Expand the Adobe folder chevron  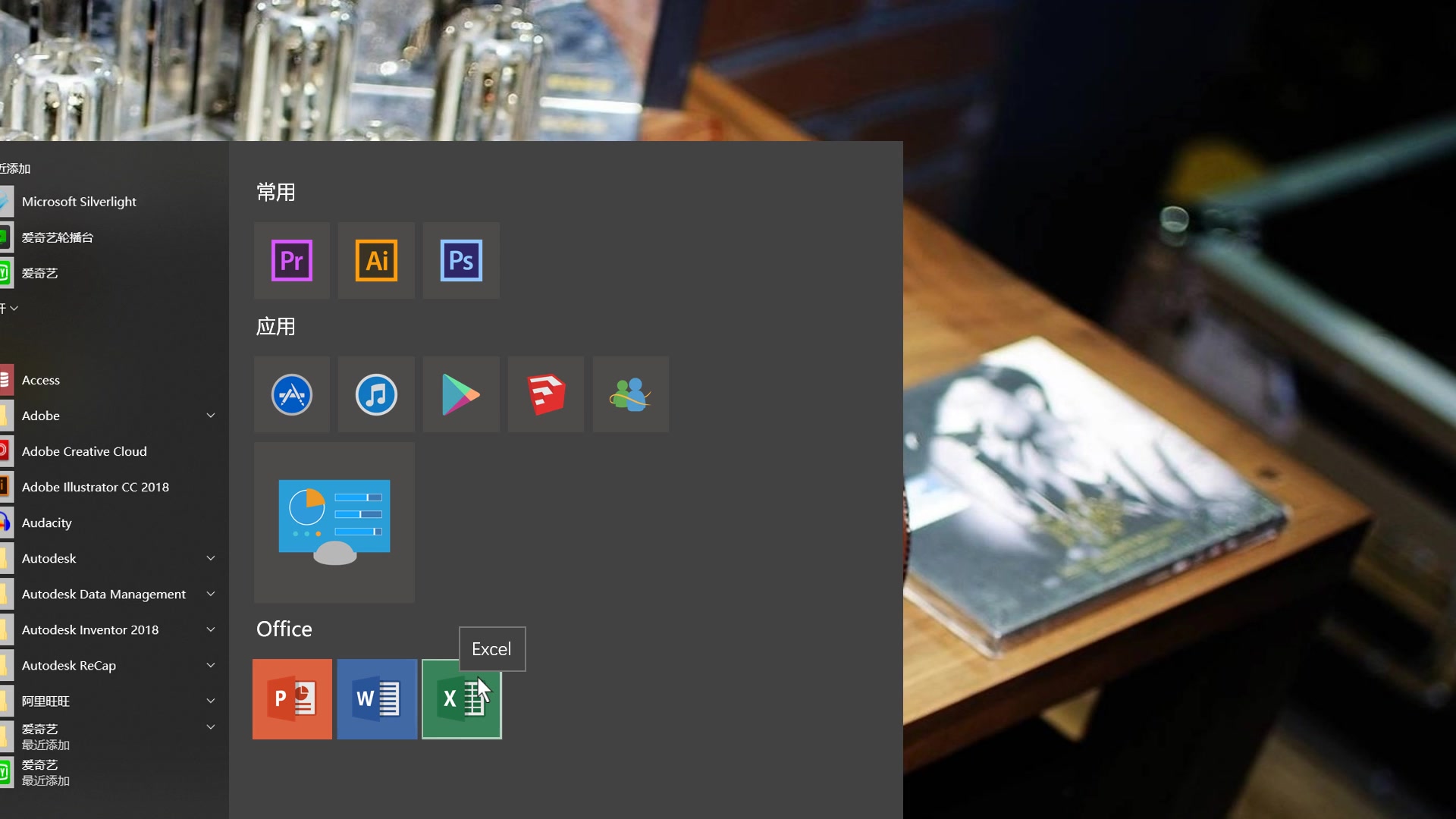[211, 416]
